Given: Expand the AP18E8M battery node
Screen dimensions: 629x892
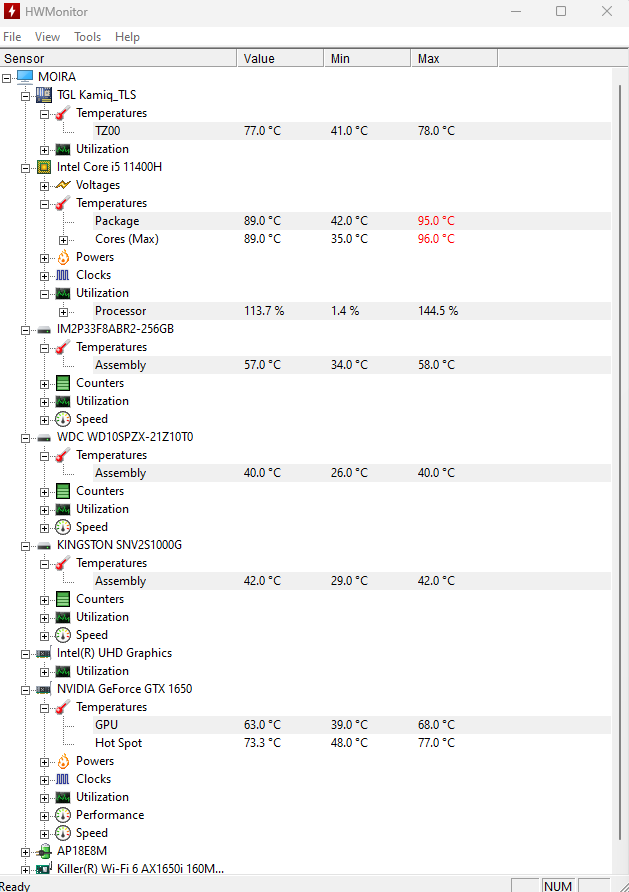Looking at the screenshot, I should pyautogui.click(x=25, y=852).
